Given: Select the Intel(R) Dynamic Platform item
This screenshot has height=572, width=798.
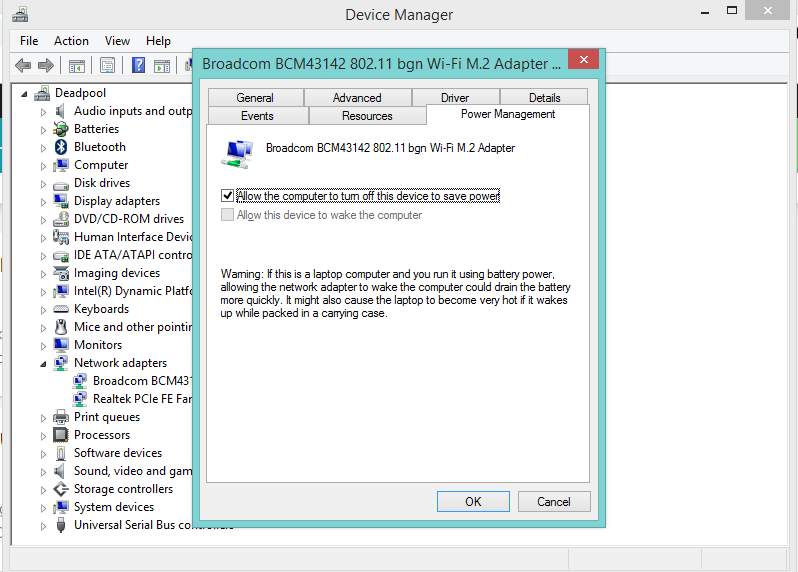Looking at the screenshot, I should click(133, 291).
